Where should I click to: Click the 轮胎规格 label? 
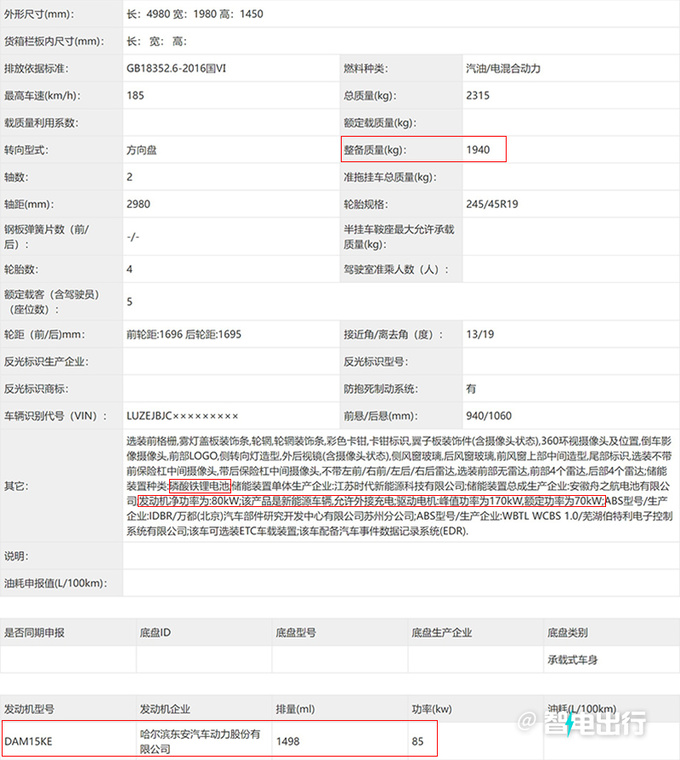(x=366, y=204)
